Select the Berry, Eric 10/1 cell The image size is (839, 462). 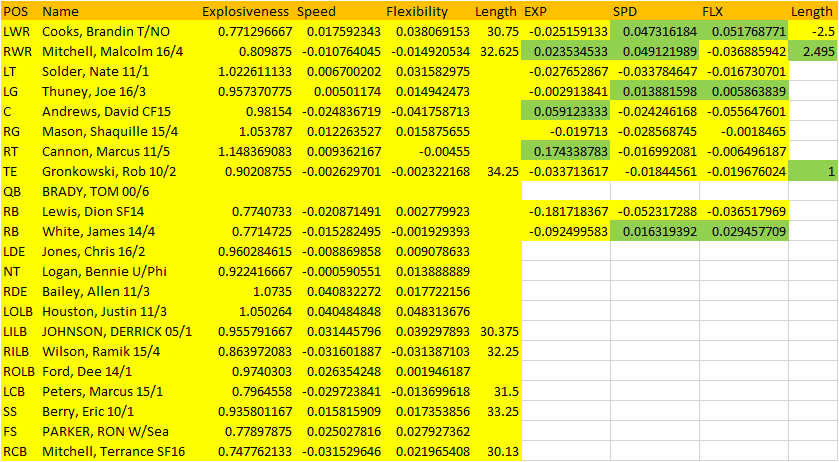[x=88, y=412]
